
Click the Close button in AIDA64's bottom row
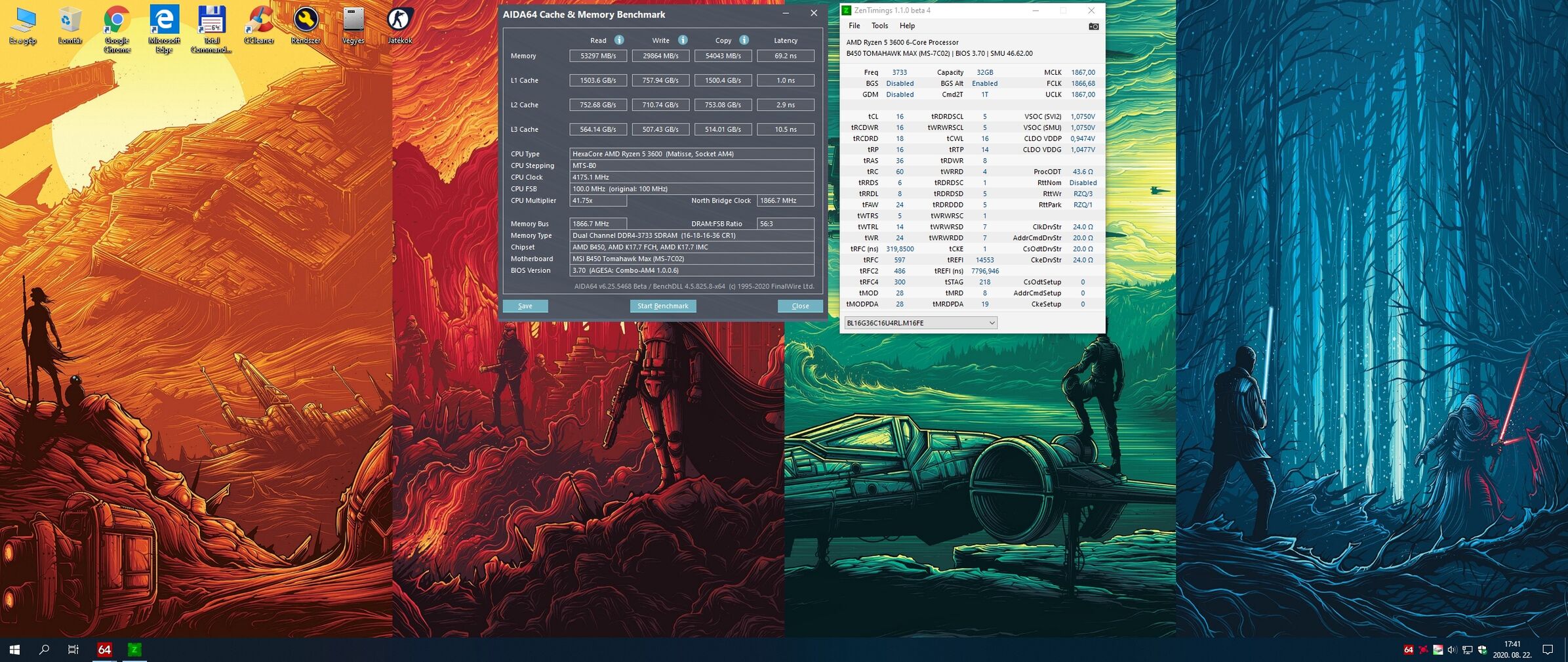[800, 306]
